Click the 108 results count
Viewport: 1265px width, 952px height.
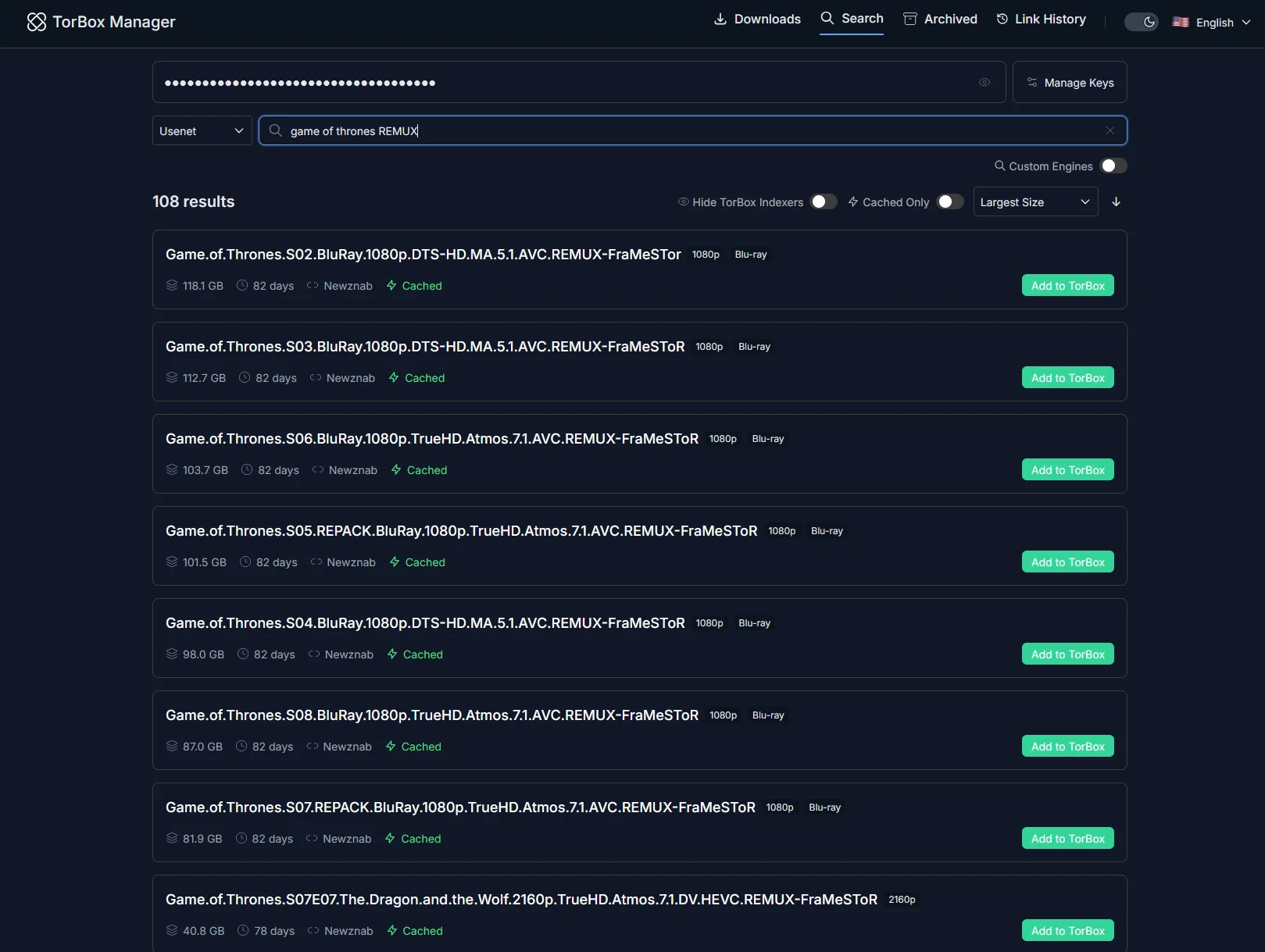tap(194, 201)
